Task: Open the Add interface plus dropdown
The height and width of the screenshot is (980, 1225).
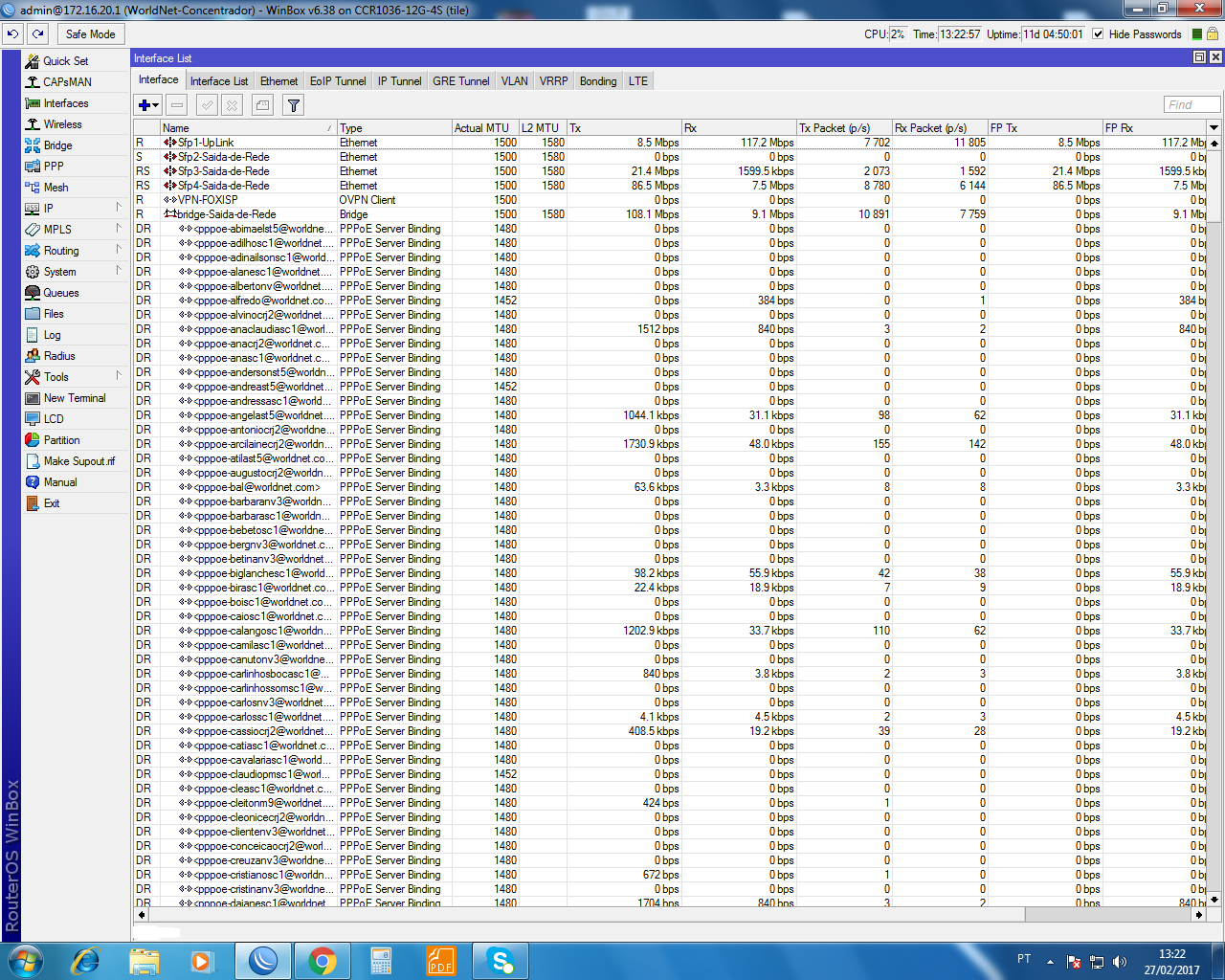Action: click(148, 105)
